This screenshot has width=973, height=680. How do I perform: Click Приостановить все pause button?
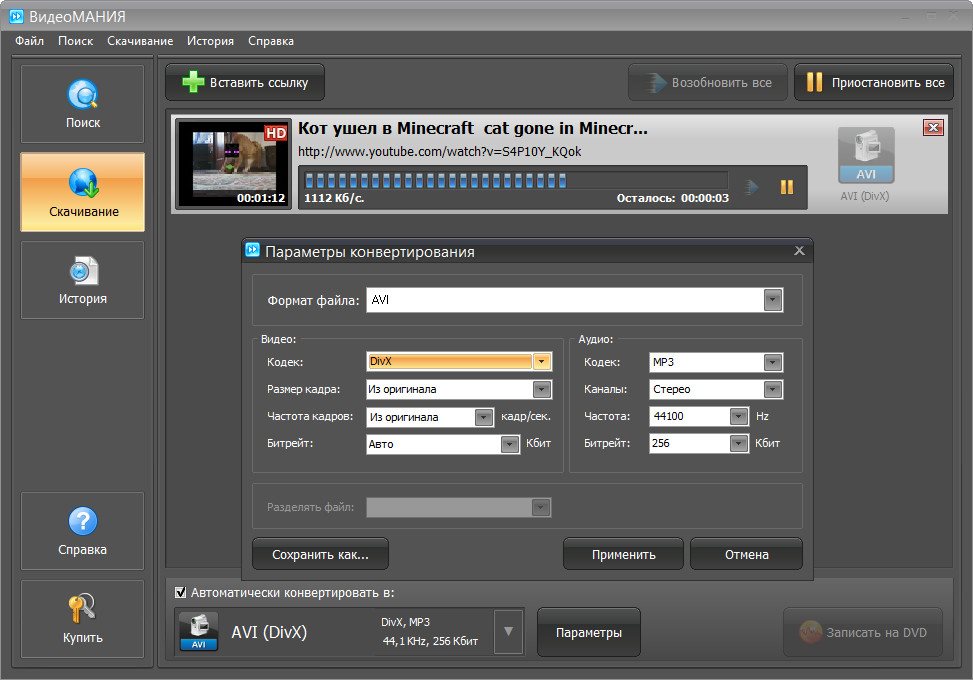click(874, 83)
